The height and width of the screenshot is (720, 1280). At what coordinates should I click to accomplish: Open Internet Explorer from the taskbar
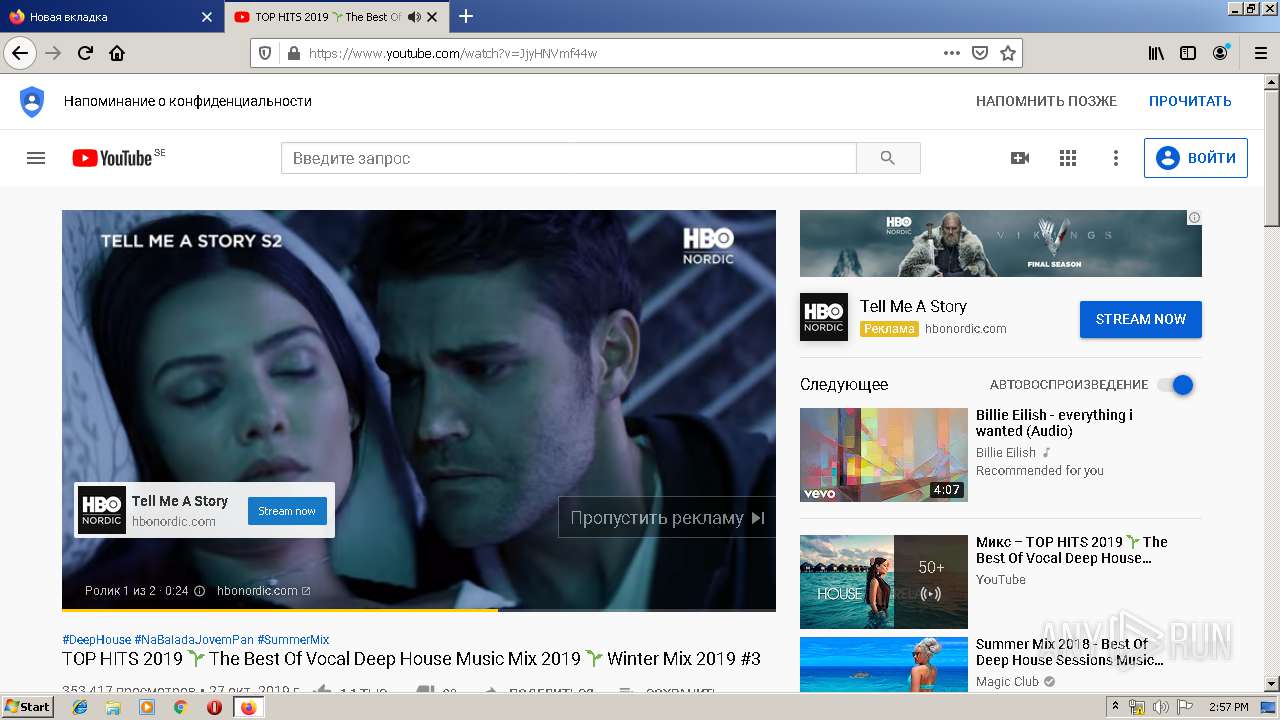point(80,707)
